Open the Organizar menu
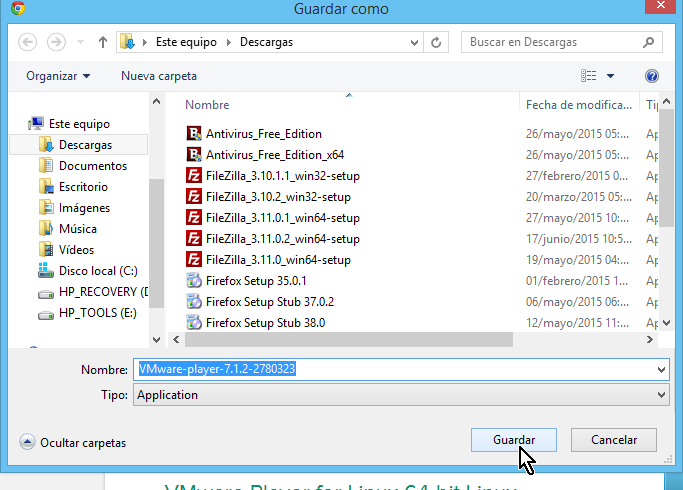 [58, 76]
